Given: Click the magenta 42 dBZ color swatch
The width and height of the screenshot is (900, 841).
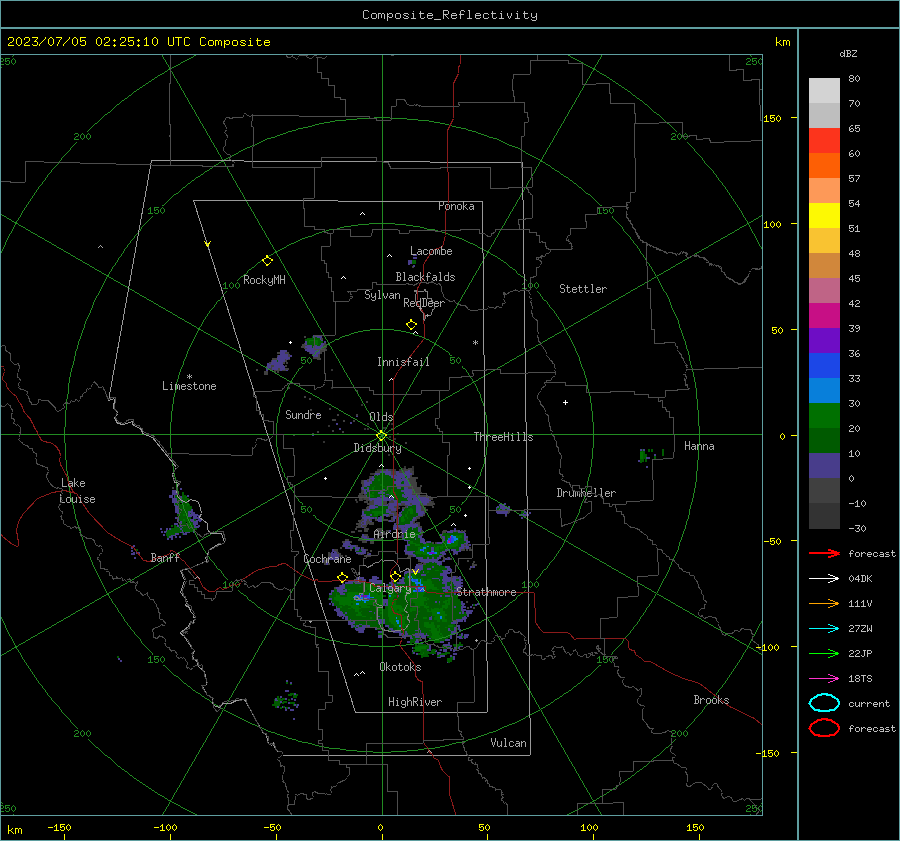Looking at the screenshot, I should (824, 315).
